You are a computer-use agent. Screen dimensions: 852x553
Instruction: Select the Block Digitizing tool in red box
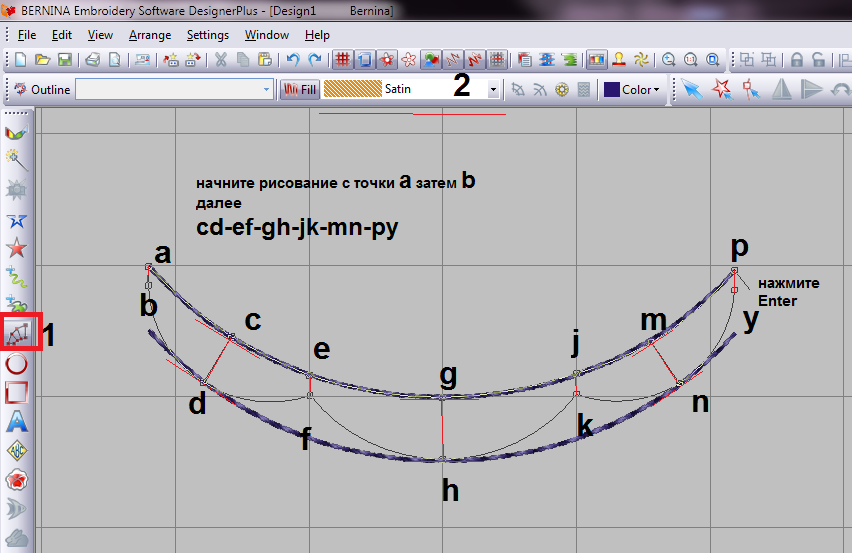pyautogui.click(x=18, y=334)
